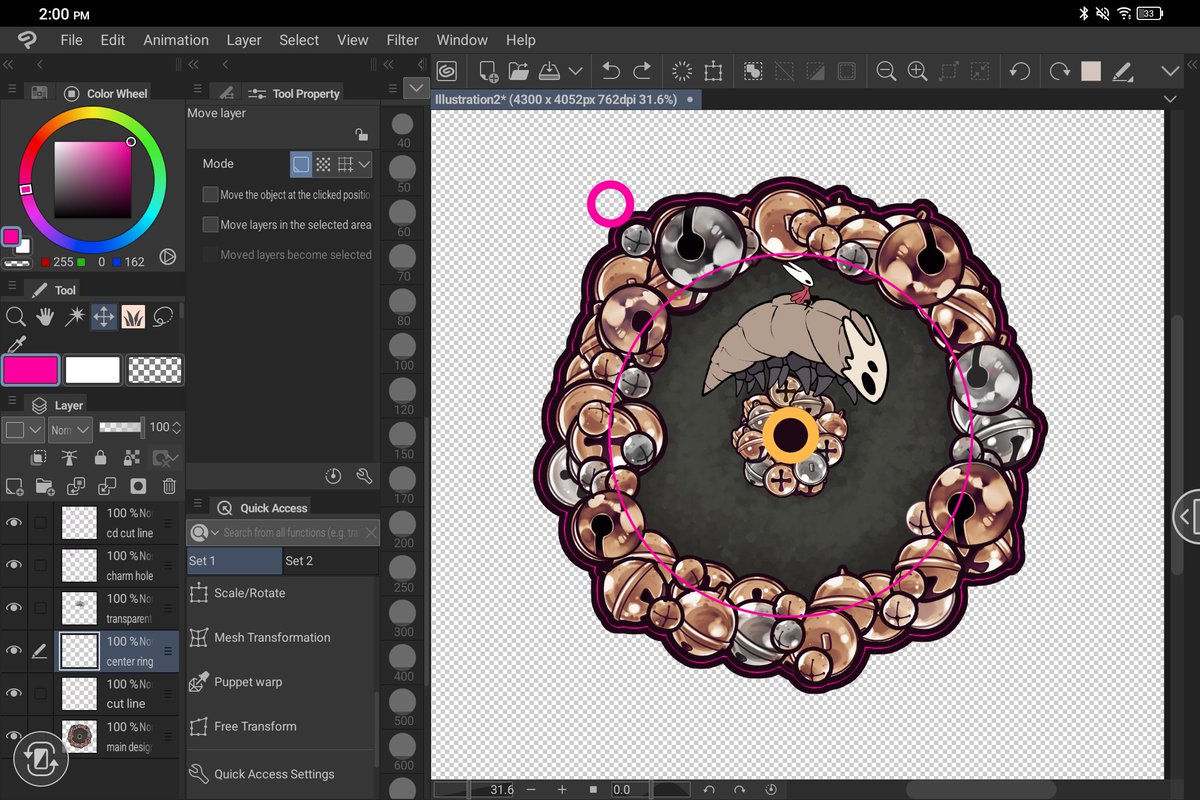Switch to the Set 2 tab

click(x=299, y=561)
